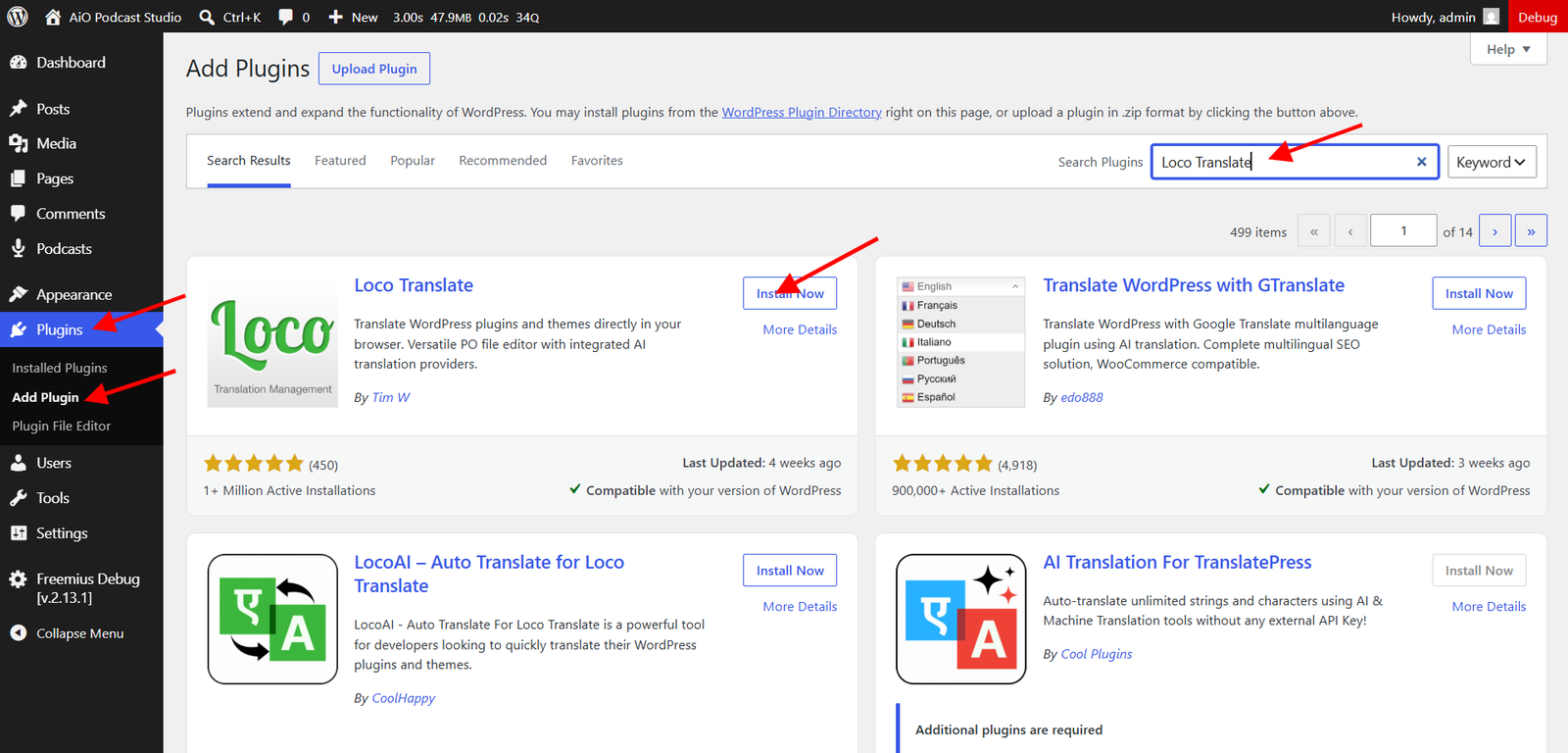Open Users icon in the sidebar

point(19,463)
